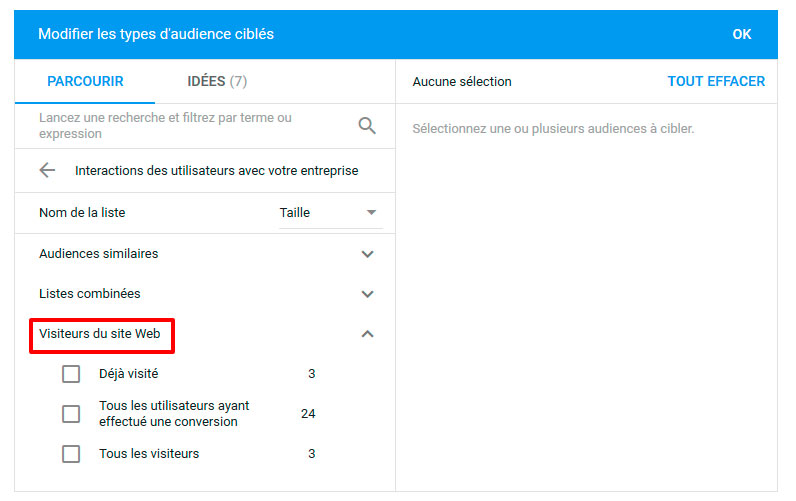The height and width of the screenshot is (501, 796).
Task: Select the 'Visiteurs du site Web' category label
Action: point(100,334)
